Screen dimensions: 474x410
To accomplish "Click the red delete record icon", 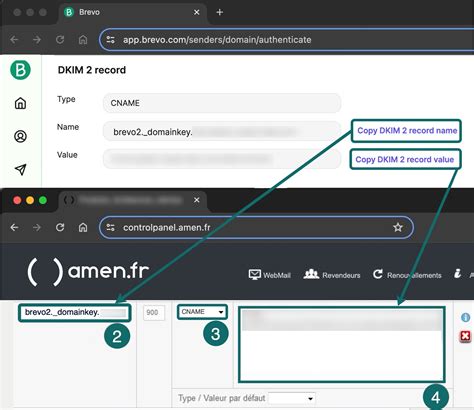I will pyautogui.click(x=465, y=336).
